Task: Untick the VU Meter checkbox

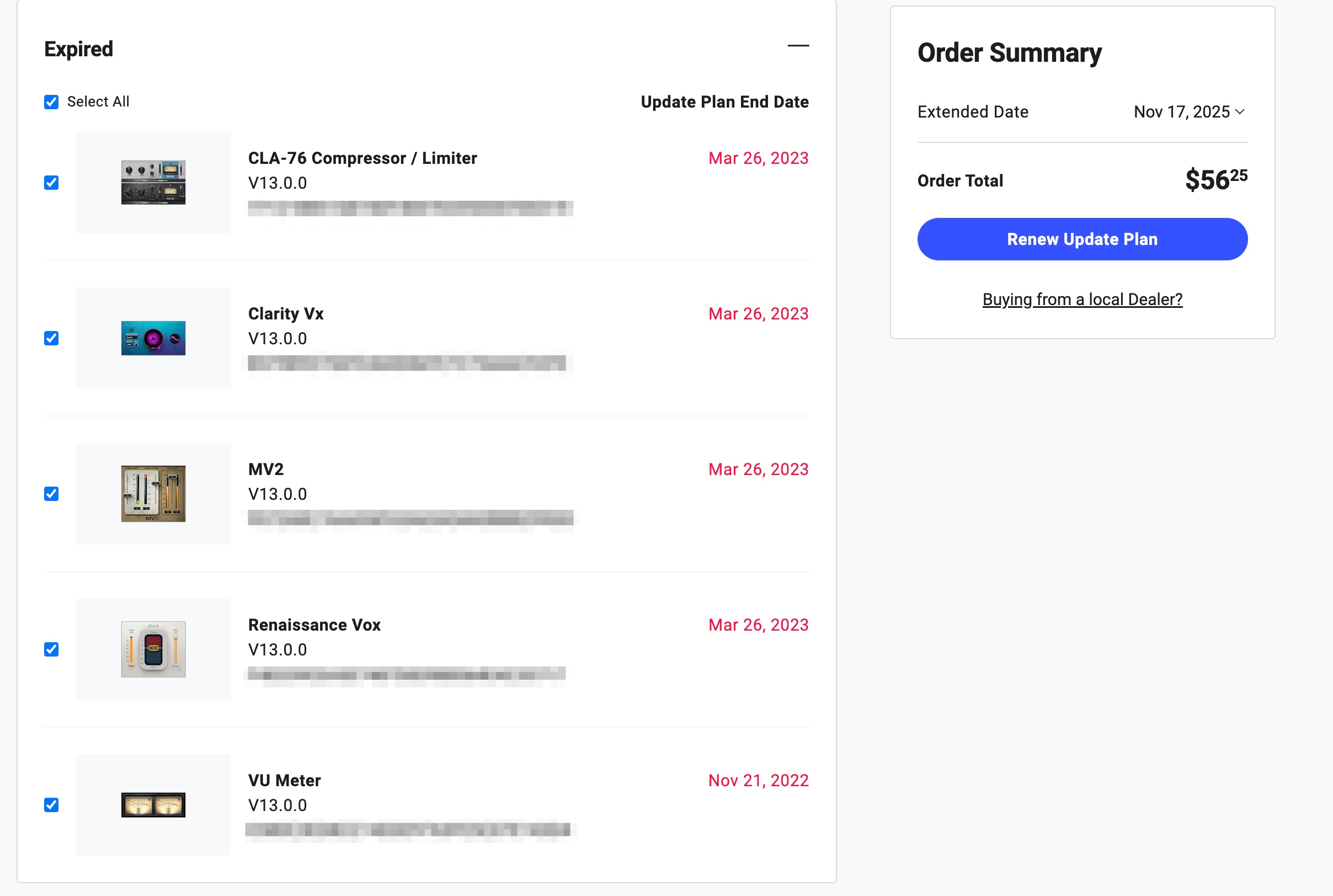Action: click(51, 805)
